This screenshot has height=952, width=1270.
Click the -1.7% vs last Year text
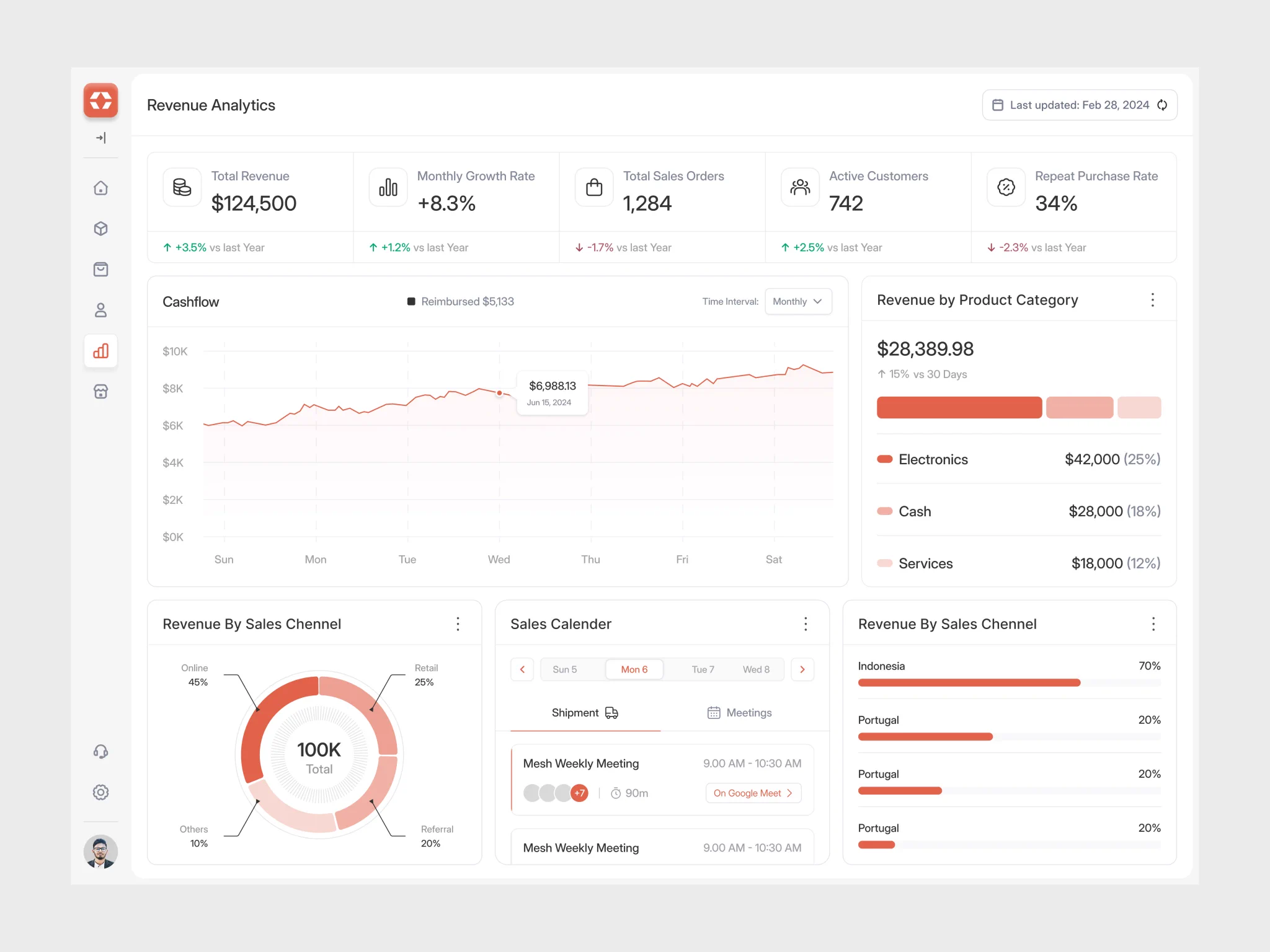coord(623,247)
